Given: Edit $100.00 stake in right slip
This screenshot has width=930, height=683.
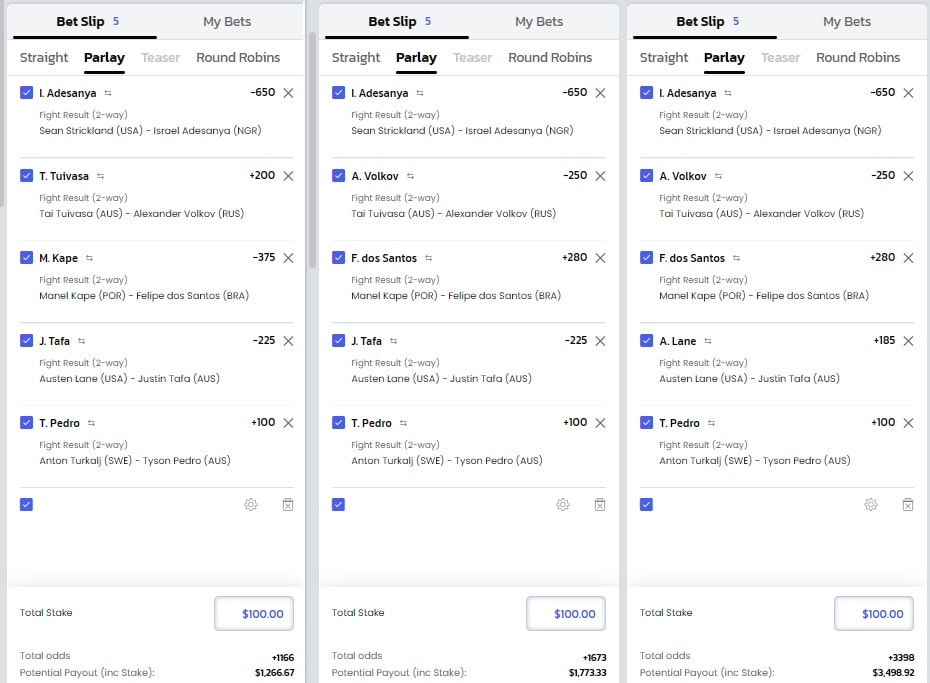Looking at the screenshot, I should tap(874, 614).
